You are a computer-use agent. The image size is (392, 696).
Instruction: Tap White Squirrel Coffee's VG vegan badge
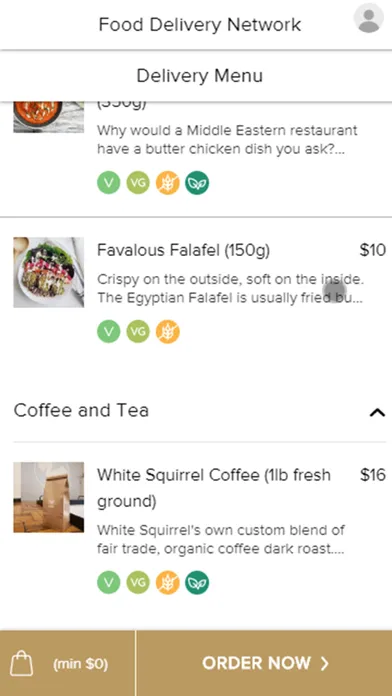tap(138, 582)
